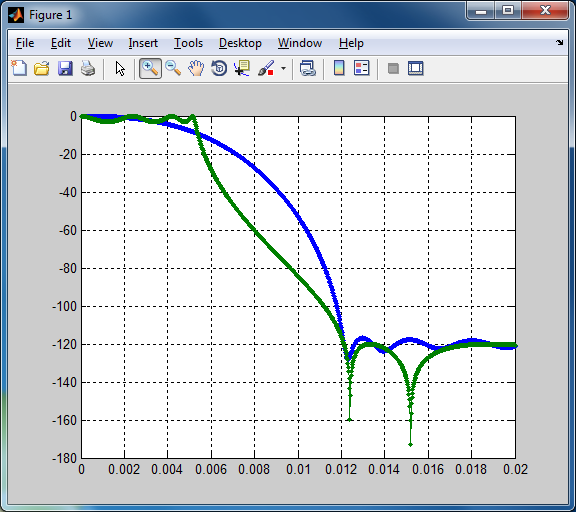Save the figure using the floppy icon
The height and width of the screenshot is (512, 576).
(x=65, y=68)
